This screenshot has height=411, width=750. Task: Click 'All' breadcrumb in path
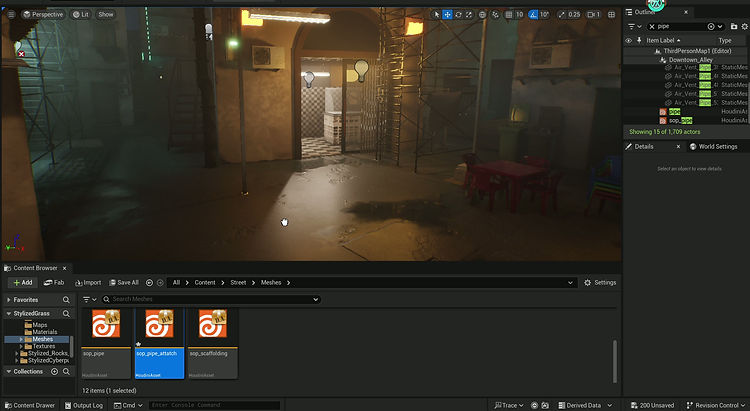[176, 283]
